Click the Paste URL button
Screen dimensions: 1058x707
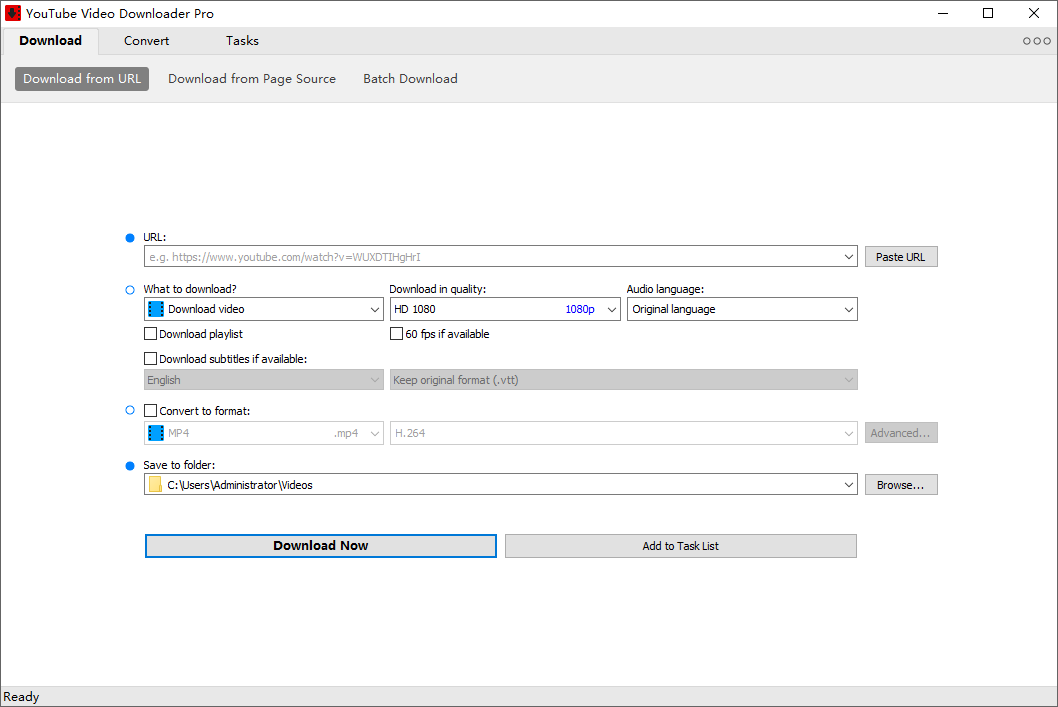click(900, 256)
